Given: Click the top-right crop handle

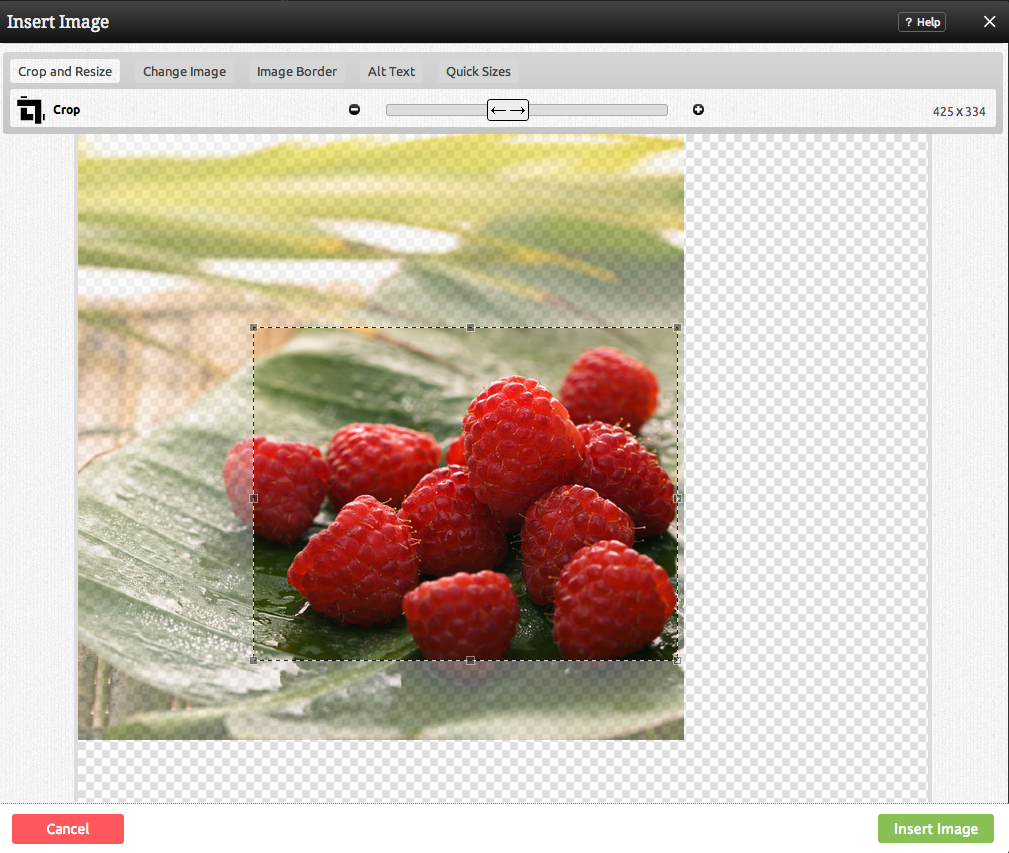Looking at the screenshot, I should coord(678,327).
